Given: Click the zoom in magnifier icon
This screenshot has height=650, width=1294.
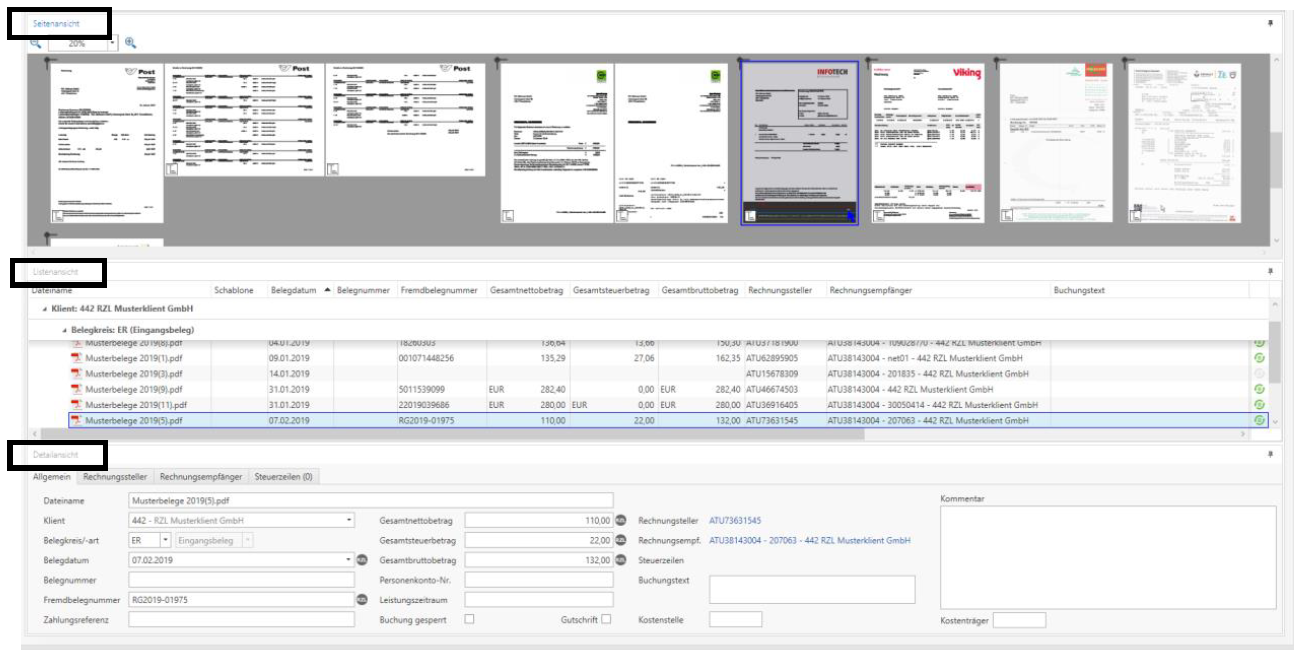Looking at the screenshot, I should point(130,44).
